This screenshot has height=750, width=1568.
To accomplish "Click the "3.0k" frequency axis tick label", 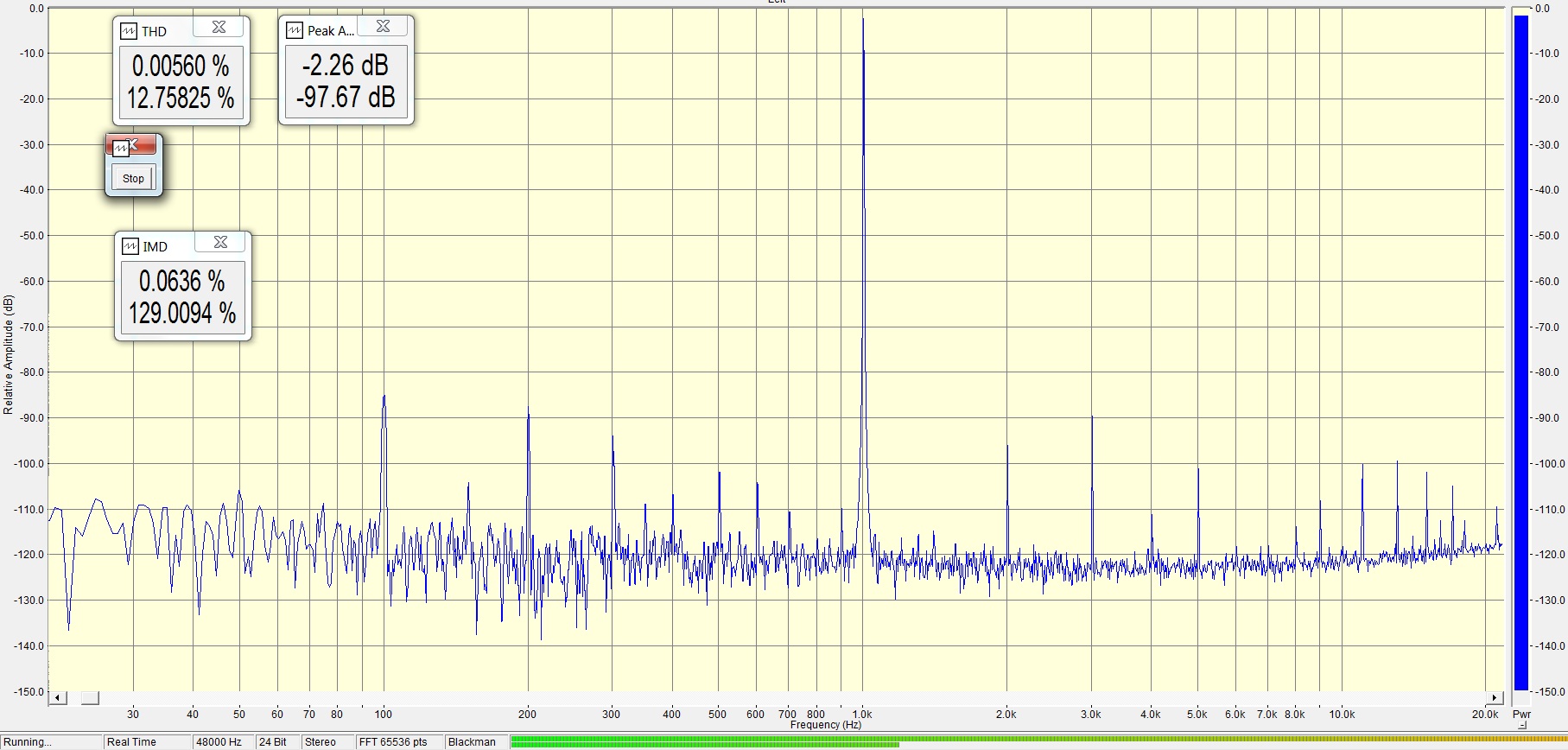I will (1091, 715).
